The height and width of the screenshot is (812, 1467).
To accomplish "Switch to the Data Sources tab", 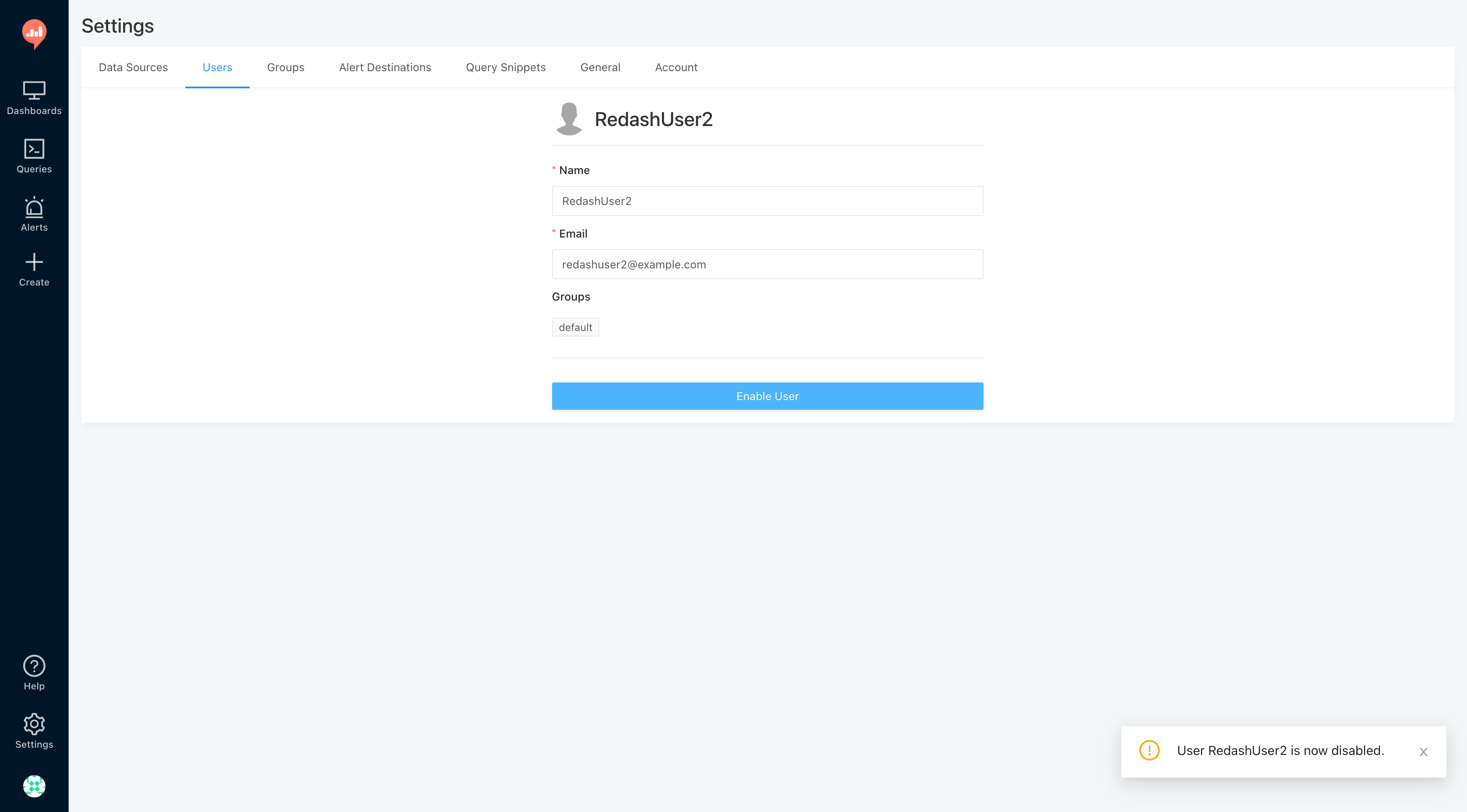I will pyautogui.click(x=133, y=67).
